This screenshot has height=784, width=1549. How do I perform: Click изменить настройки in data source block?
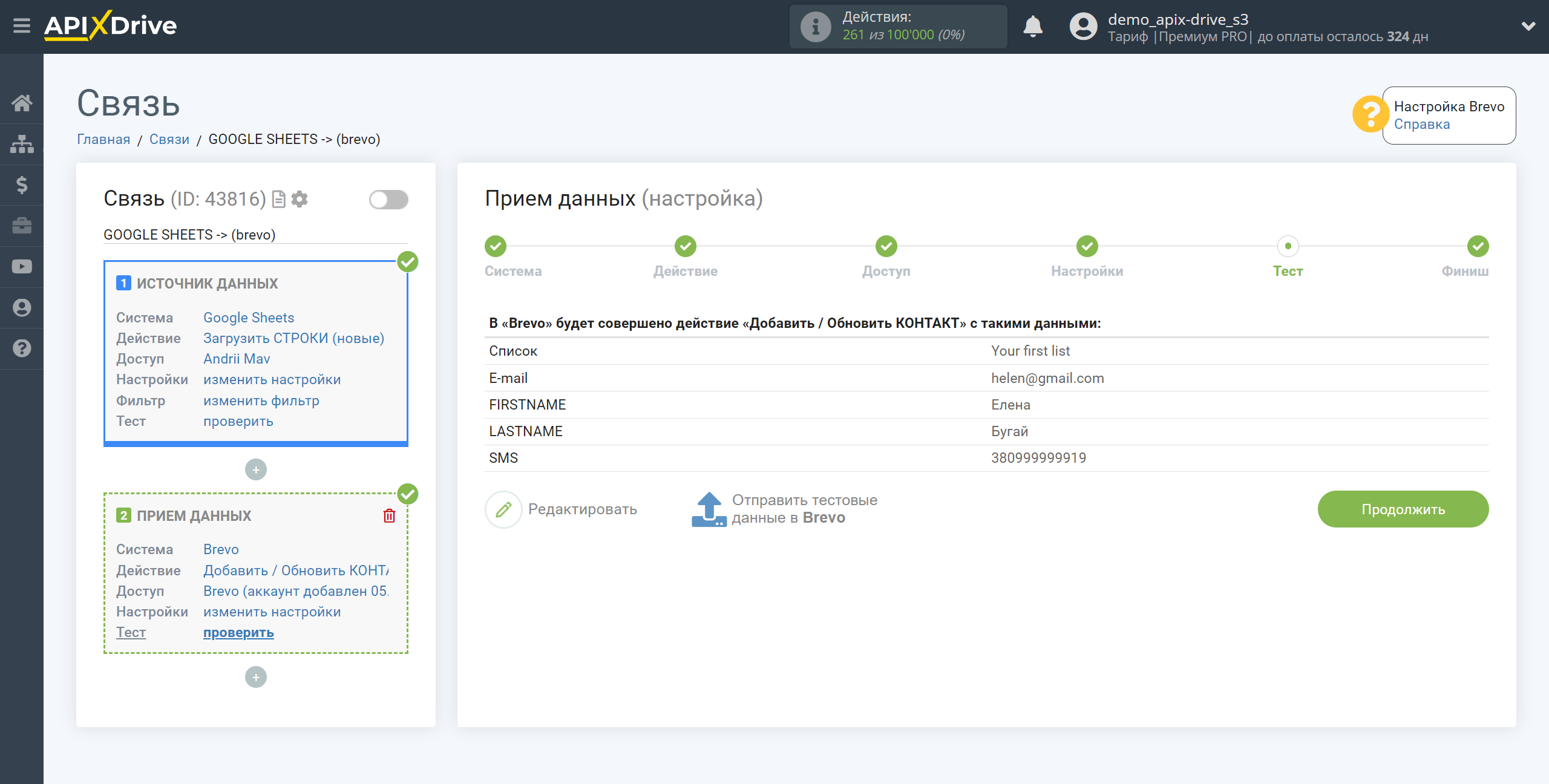click(x=272, y=380)
